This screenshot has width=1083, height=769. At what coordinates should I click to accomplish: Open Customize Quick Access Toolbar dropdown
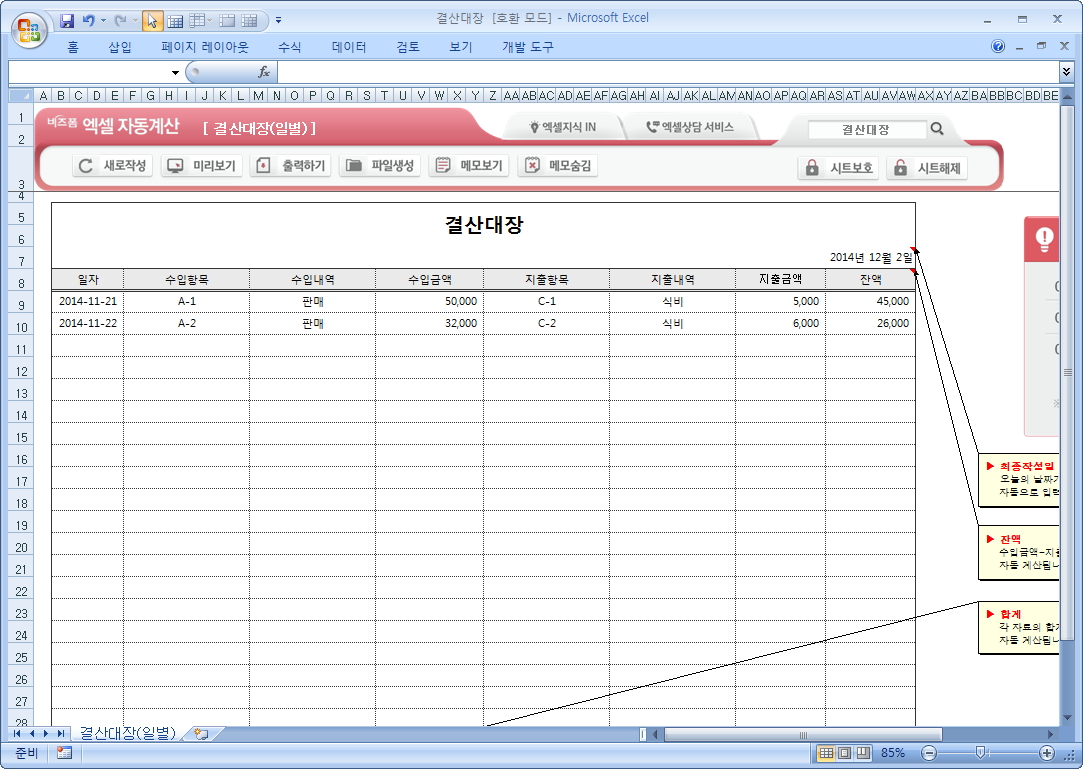coord(278,20)
